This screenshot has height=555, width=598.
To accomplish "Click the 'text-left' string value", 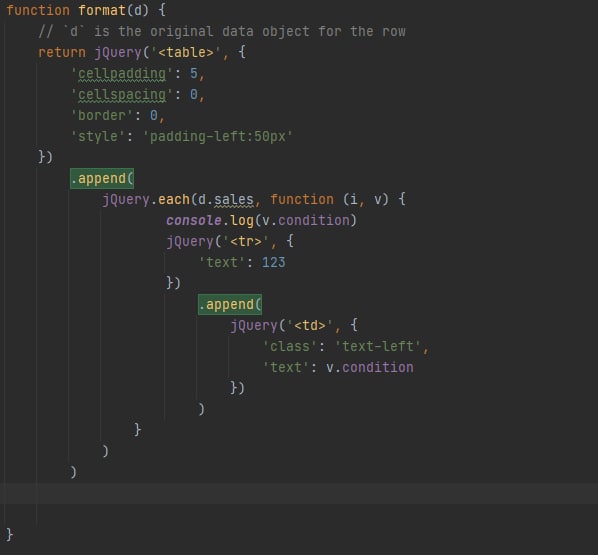I will [x=378, y=346].
